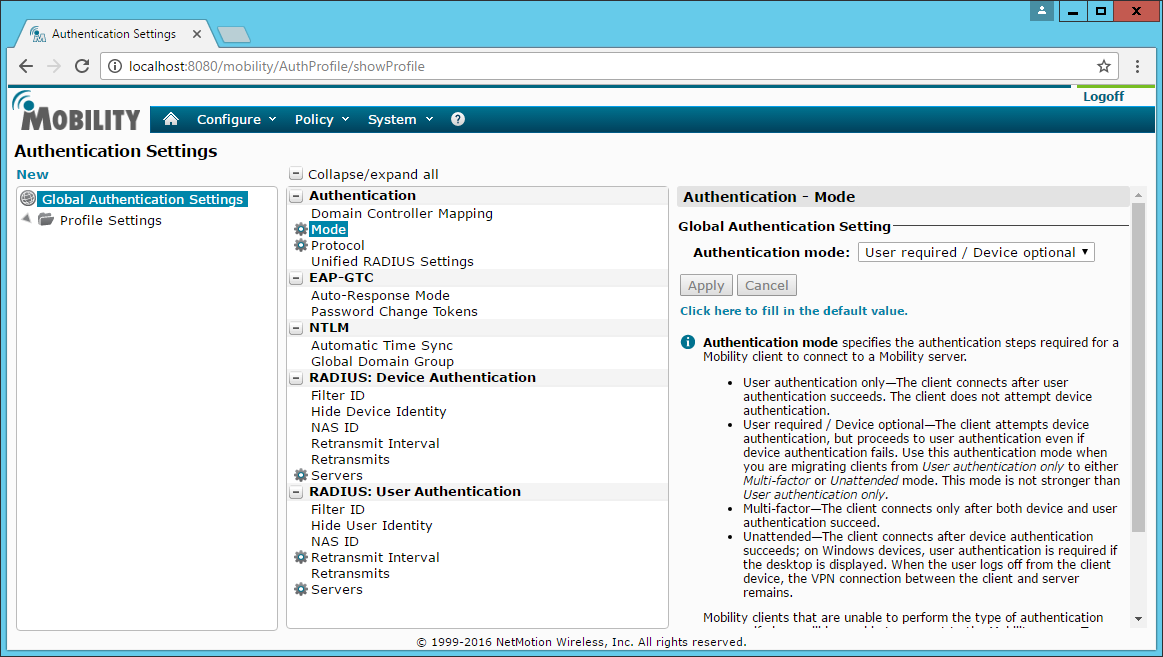1163x657 pixels.
Task: Expand the Profile Settings tree node
Action: (26, 219)
